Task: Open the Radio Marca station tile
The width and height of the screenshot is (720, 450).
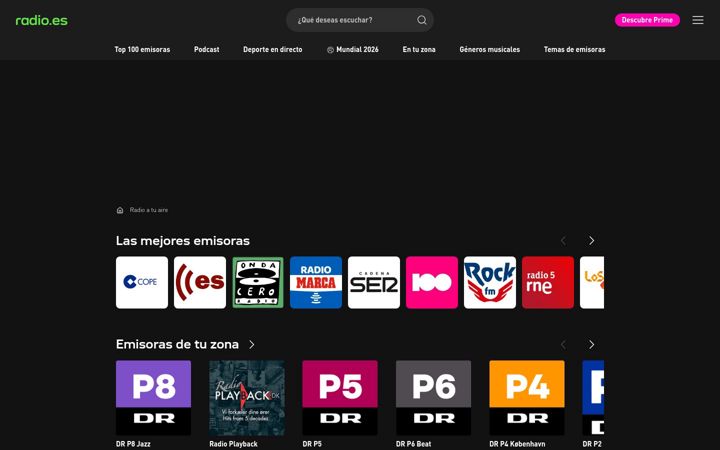Action: (x=316, y=282)
